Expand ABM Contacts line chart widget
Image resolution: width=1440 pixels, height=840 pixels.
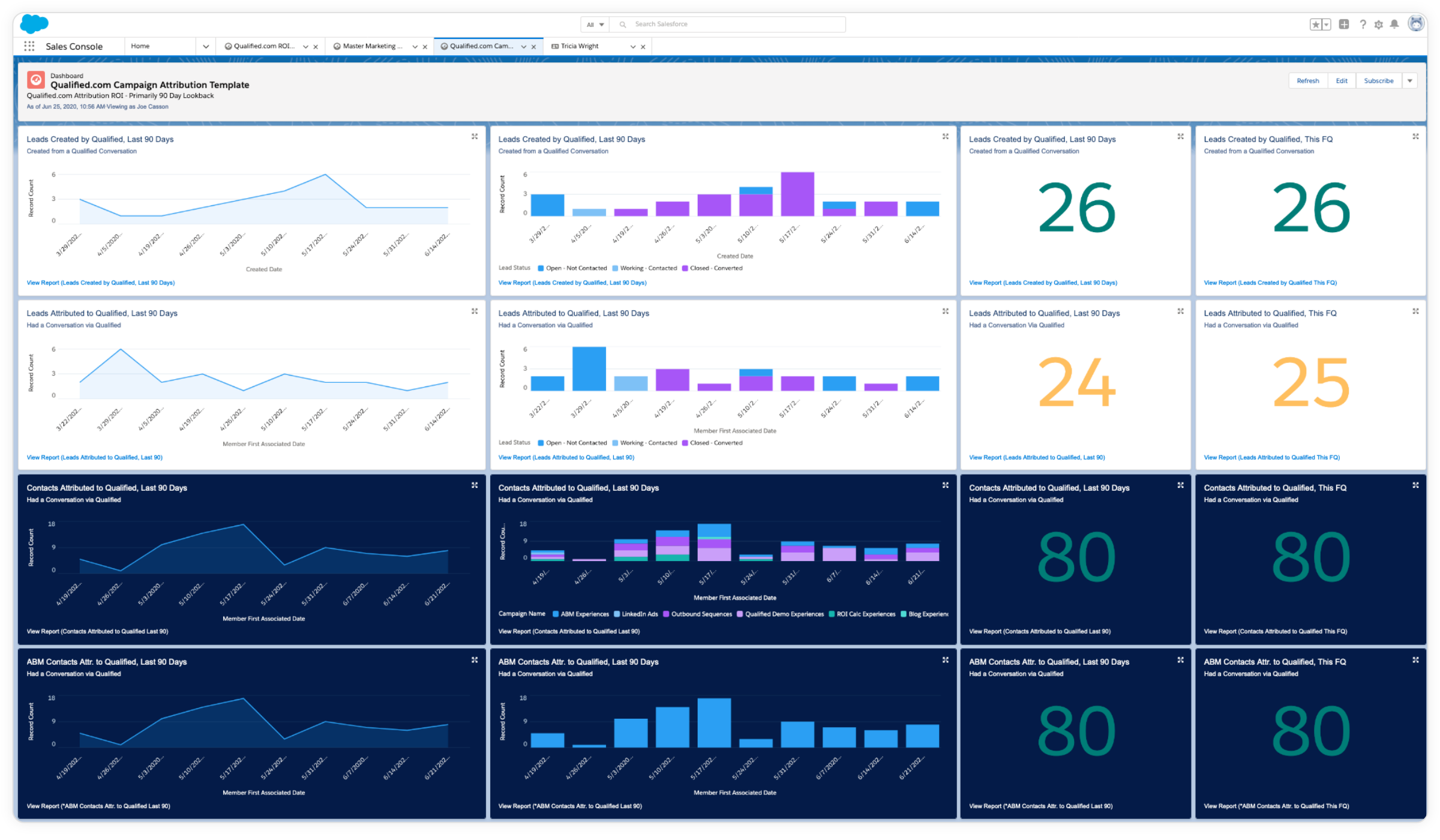(475, 659)
